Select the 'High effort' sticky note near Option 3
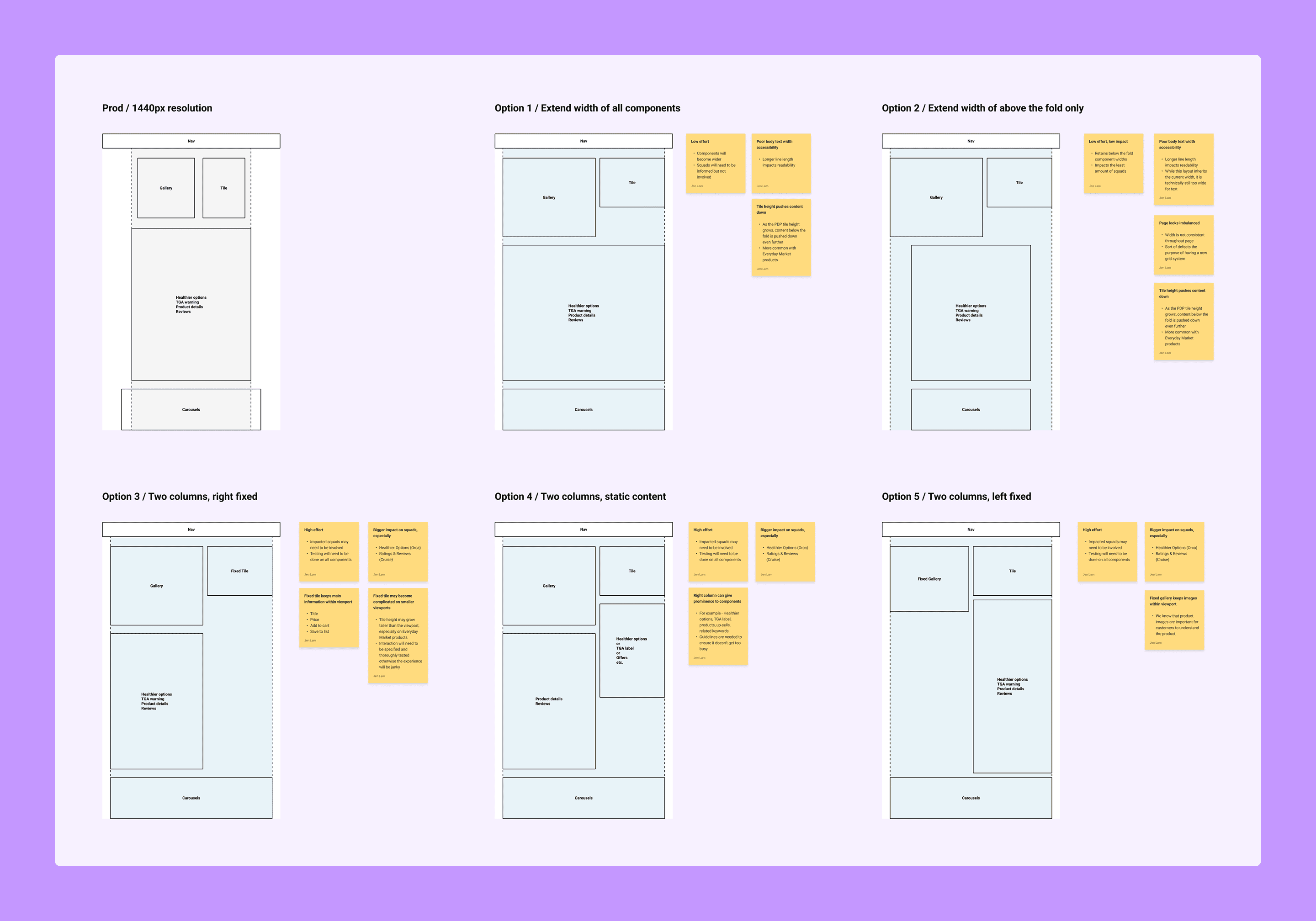1316x921 pixels. pyautogui.click(x=329, y=551)
